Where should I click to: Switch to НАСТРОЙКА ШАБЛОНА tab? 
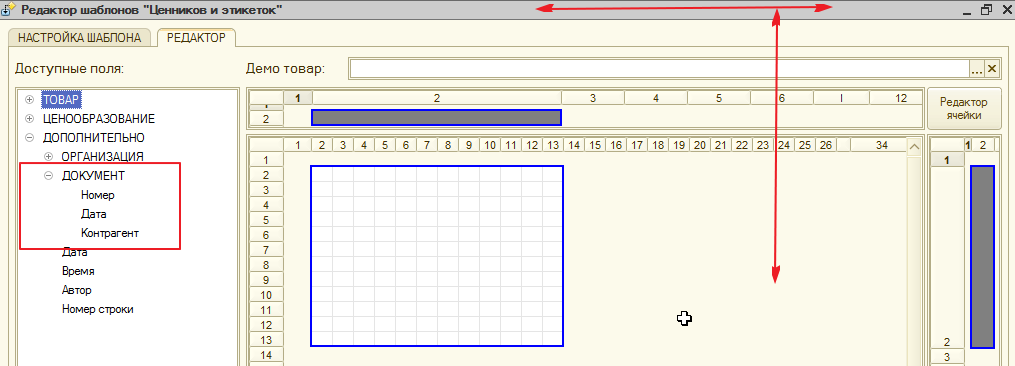tap(80, 38)
